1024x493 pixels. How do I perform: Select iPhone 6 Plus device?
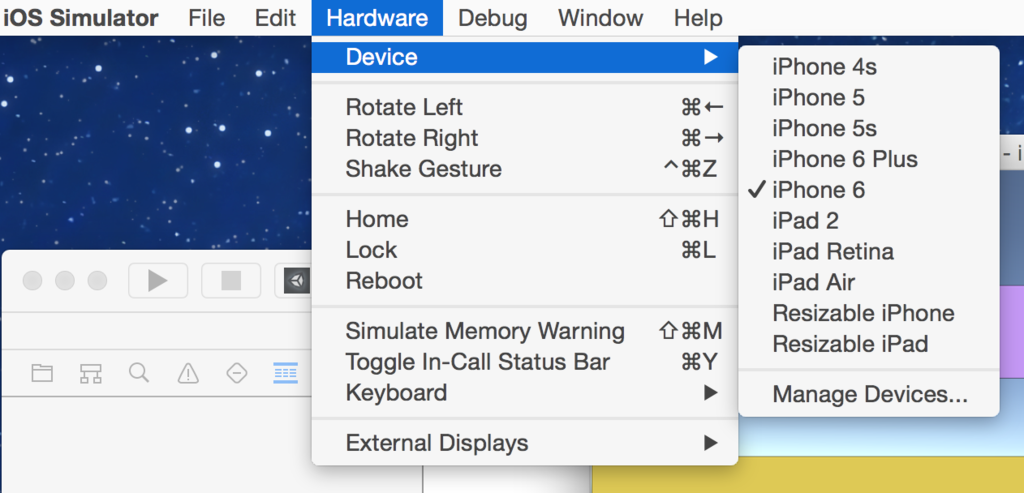[x=869, y=159]
